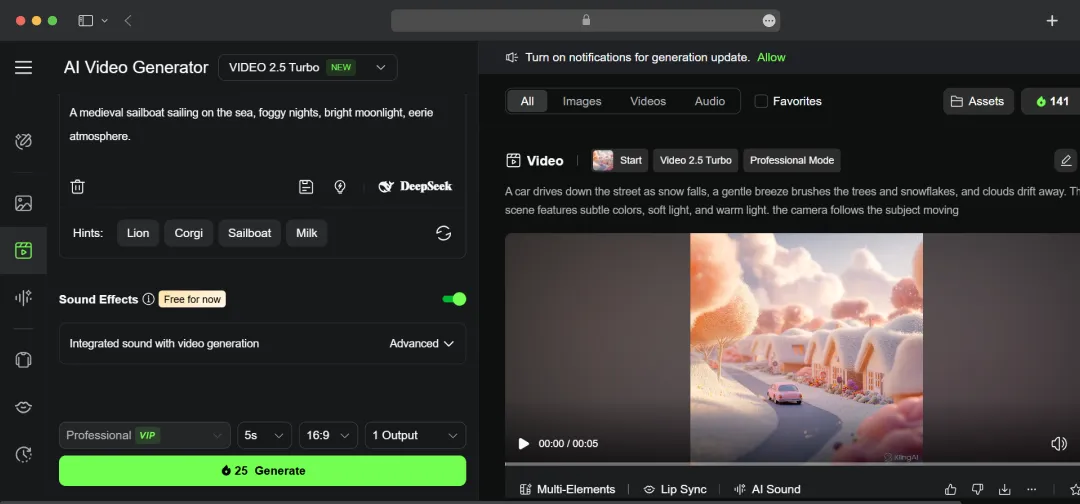The height and width of the screenshot is (504, 1080).
Task: Open the Professional VIP mode dropdown
Action: pos(145,435)
